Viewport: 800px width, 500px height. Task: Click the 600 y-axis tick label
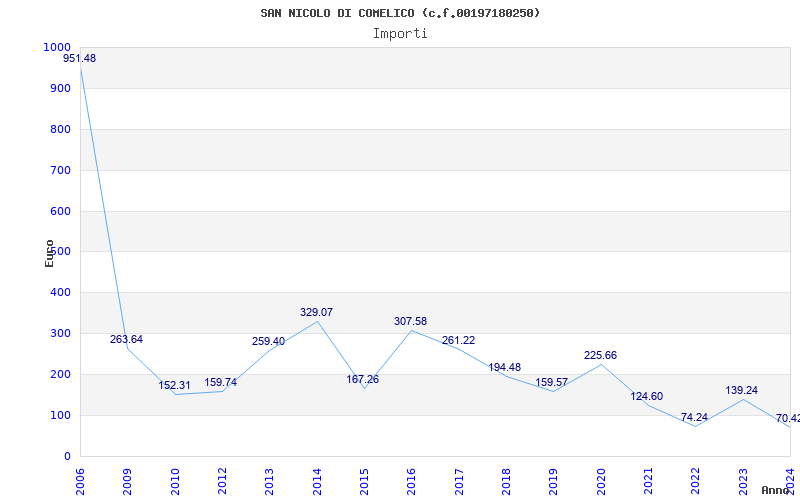point(60,211)
